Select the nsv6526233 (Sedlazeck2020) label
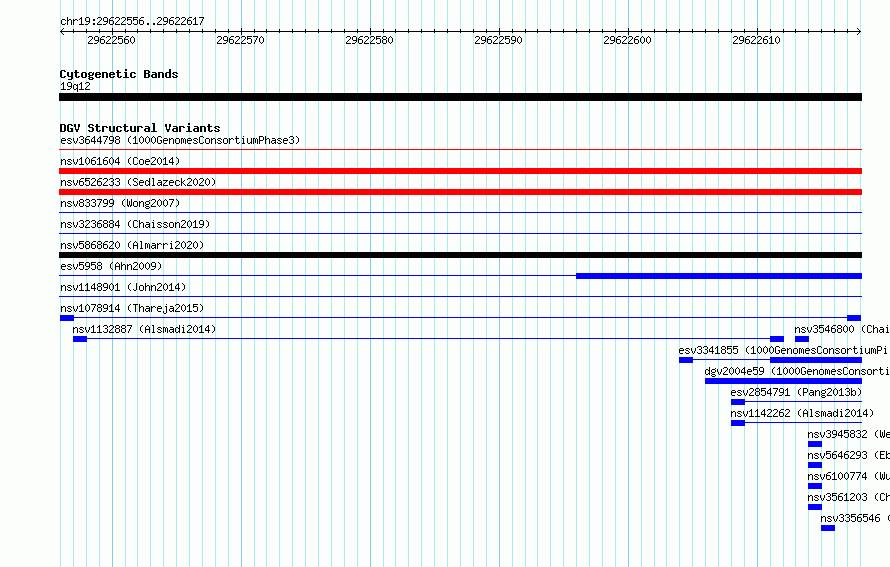The width and height of the screenshot is (890, 567). point(138,182)
